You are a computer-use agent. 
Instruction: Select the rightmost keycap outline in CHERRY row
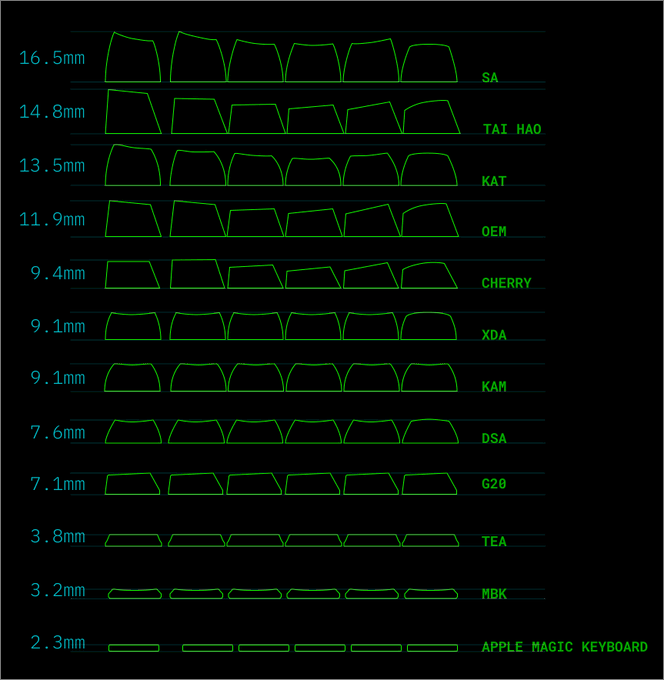(429, 275)
